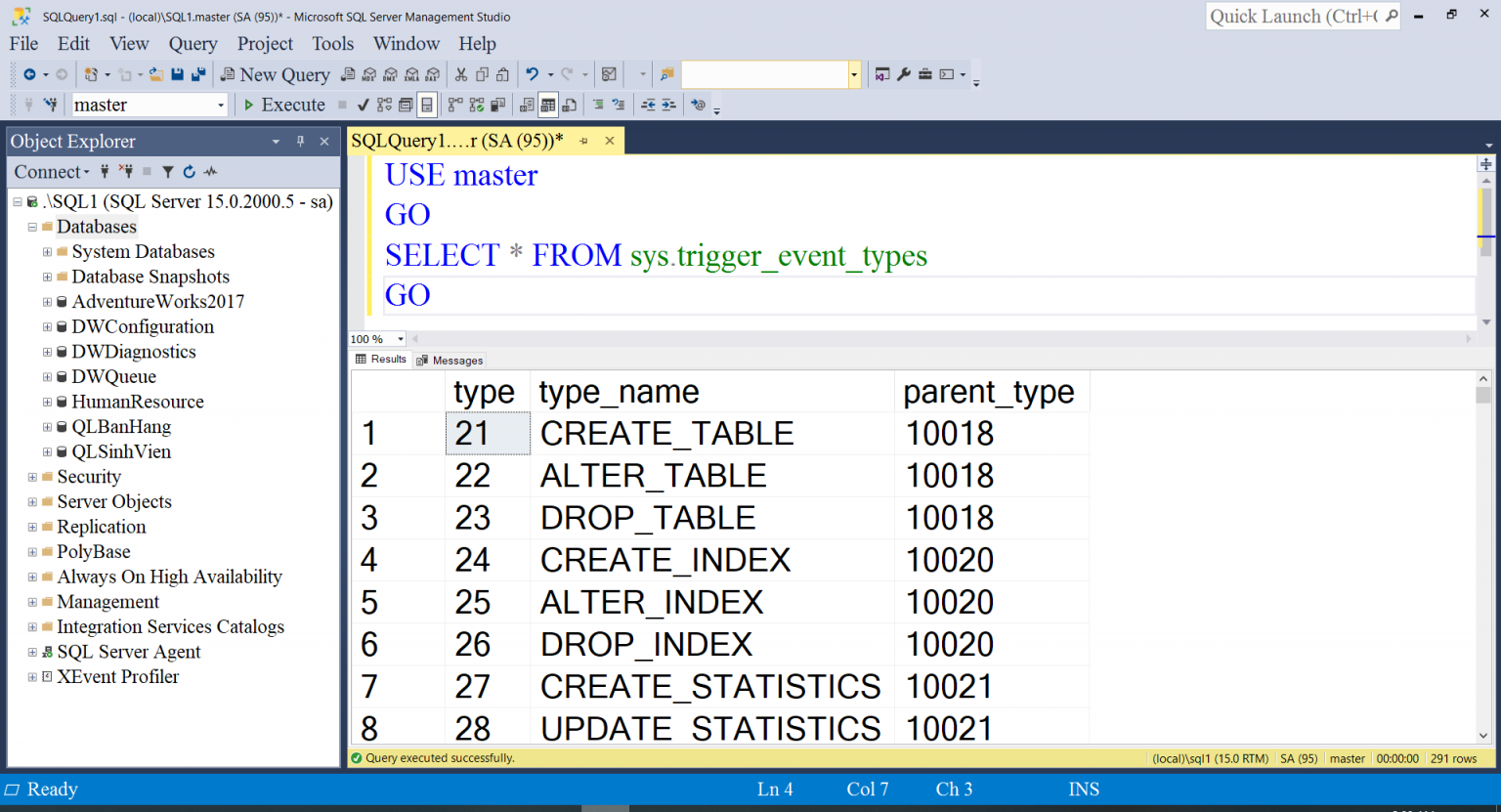Expand the Security folder node
Viewport: 1501px width, 812px height.
[32, 477]
